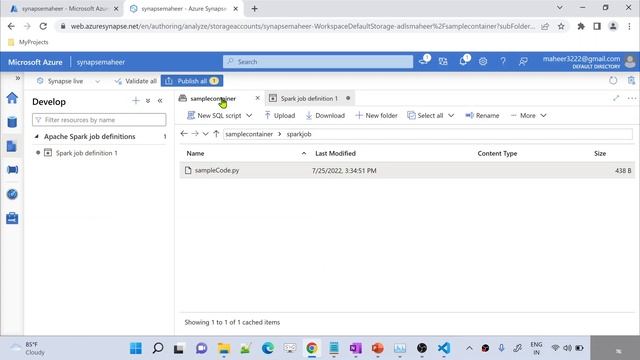
Task: Click Select all
Action: click(x=425, y=116)
